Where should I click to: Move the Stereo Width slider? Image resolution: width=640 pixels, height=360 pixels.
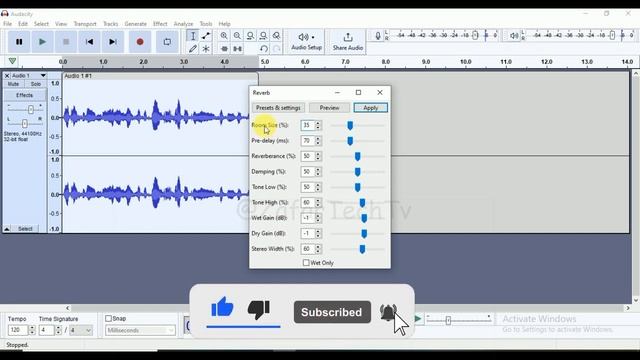(x=362, y=249)
